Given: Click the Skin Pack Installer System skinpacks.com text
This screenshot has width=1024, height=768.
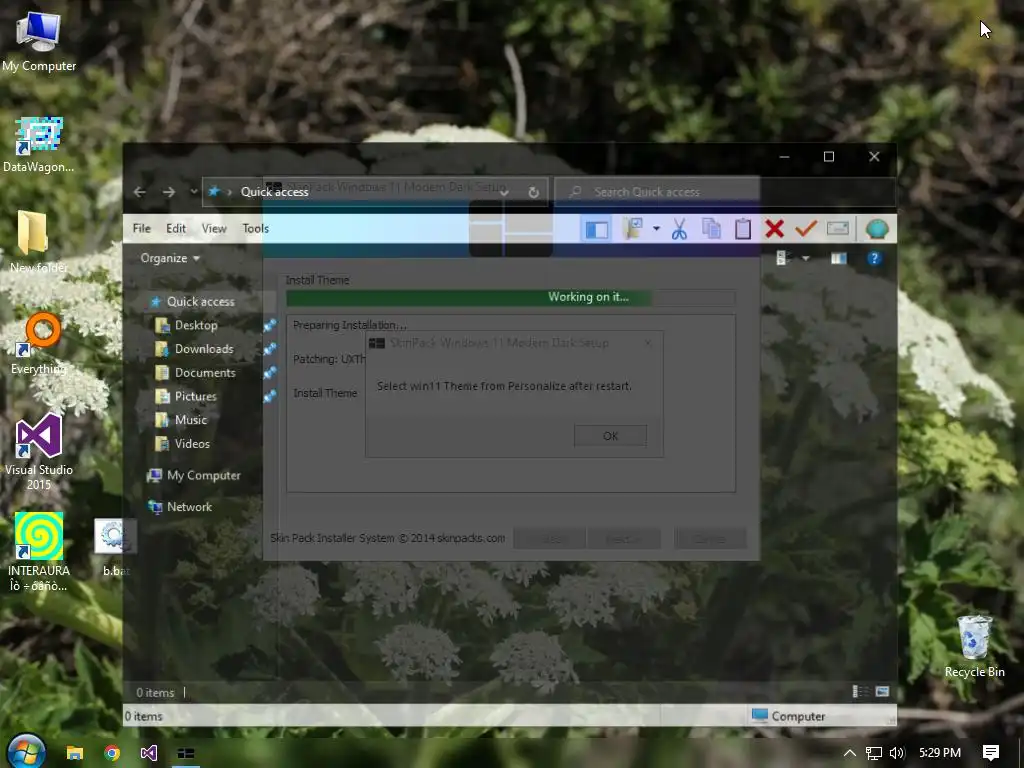Looking at the screenshot, I should 388,538.
